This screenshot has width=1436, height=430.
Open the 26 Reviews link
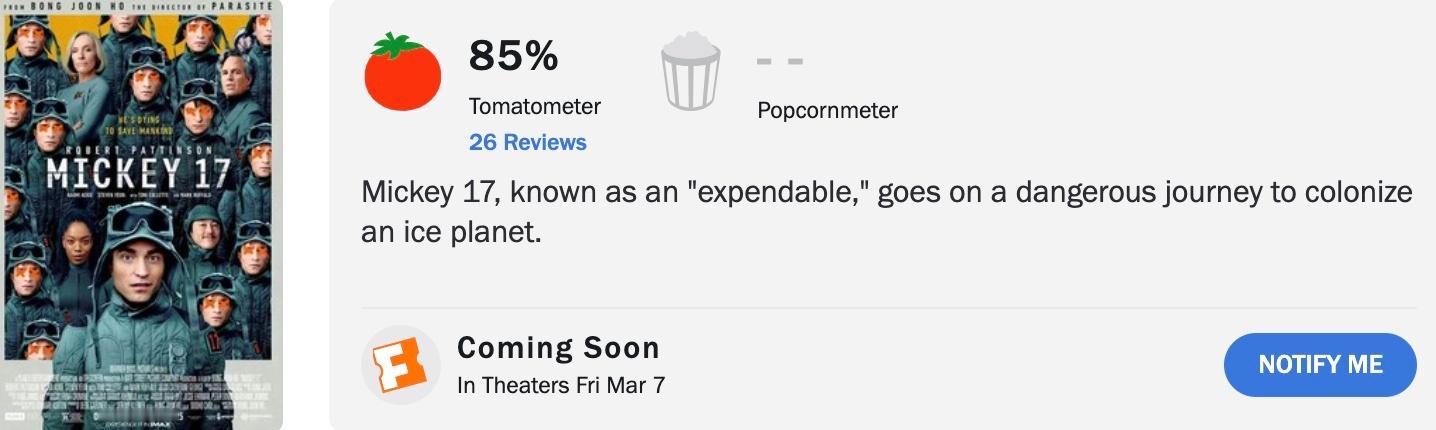(528, 142)
